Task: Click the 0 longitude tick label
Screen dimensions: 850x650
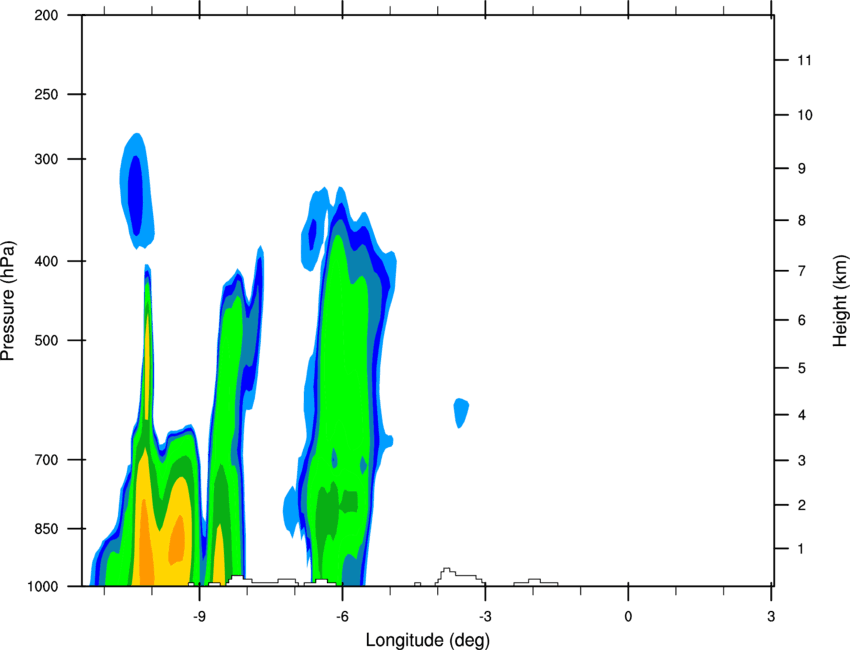Action: [628, 617]
